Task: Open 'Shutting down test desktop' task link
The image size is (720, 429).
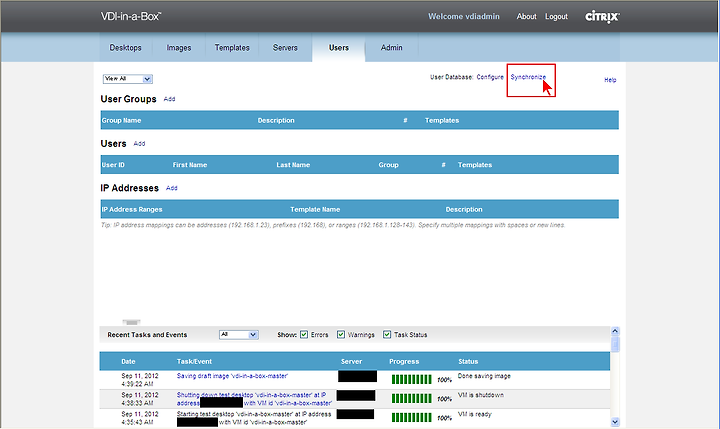Action: pos(254,399)
